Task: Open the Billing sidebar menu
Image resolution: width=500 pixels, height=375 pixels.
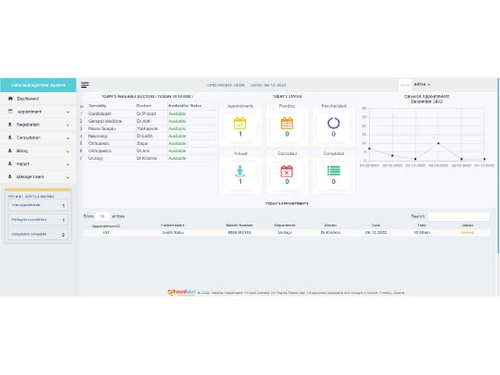Action: tap(38, 151)
